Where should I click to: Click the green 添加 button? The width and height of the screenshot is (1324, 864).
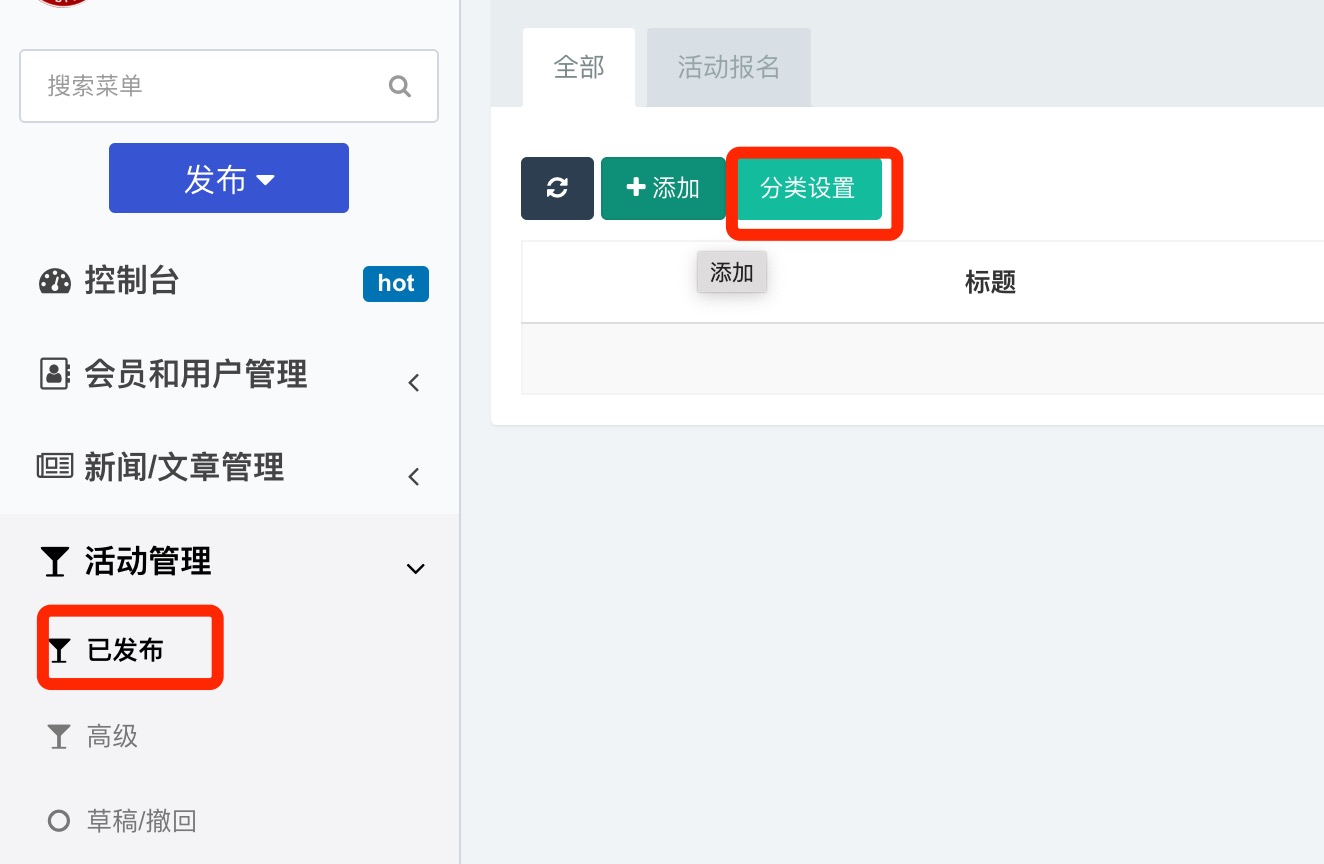pos(662,188)
